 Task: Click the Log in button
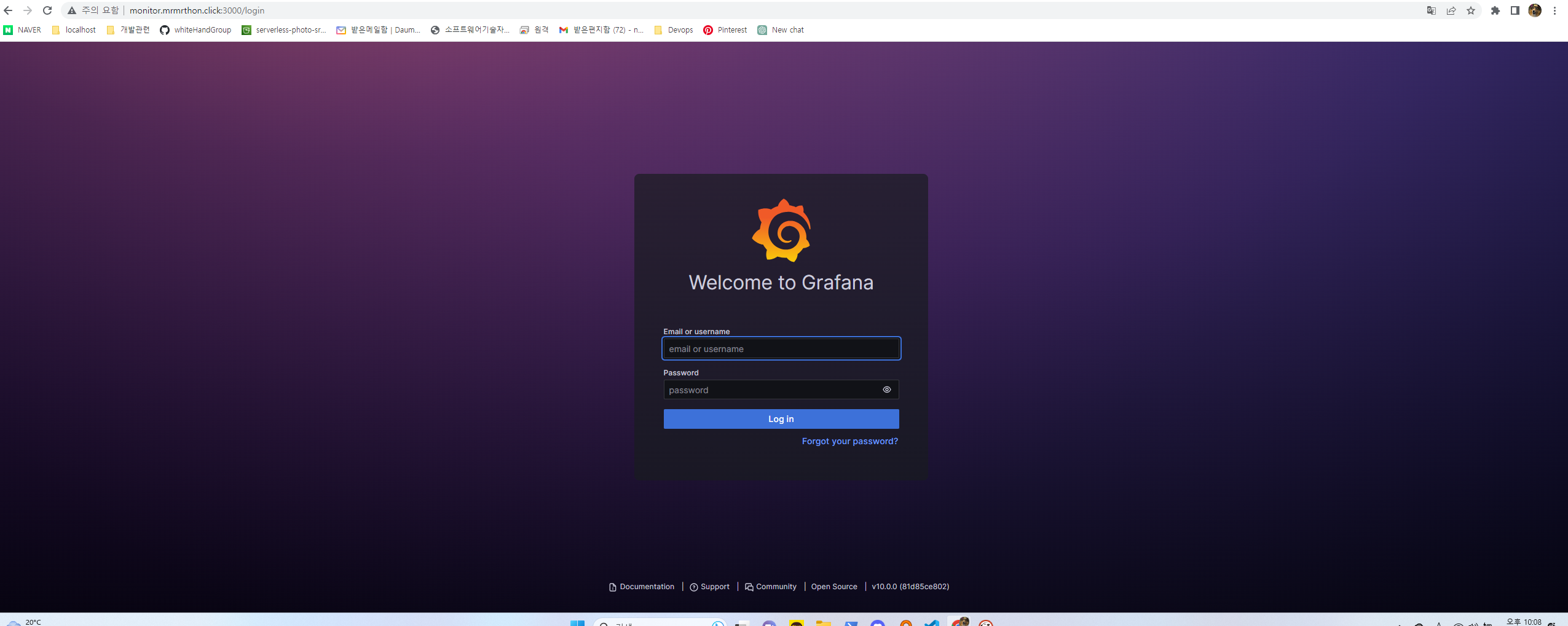pyautogui.click(x=781, y=419)
